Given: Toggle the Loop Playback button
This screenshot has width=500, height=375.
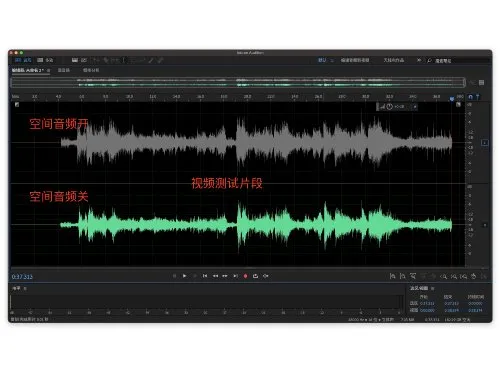Looking at the screenshot, I should point(256,276).
